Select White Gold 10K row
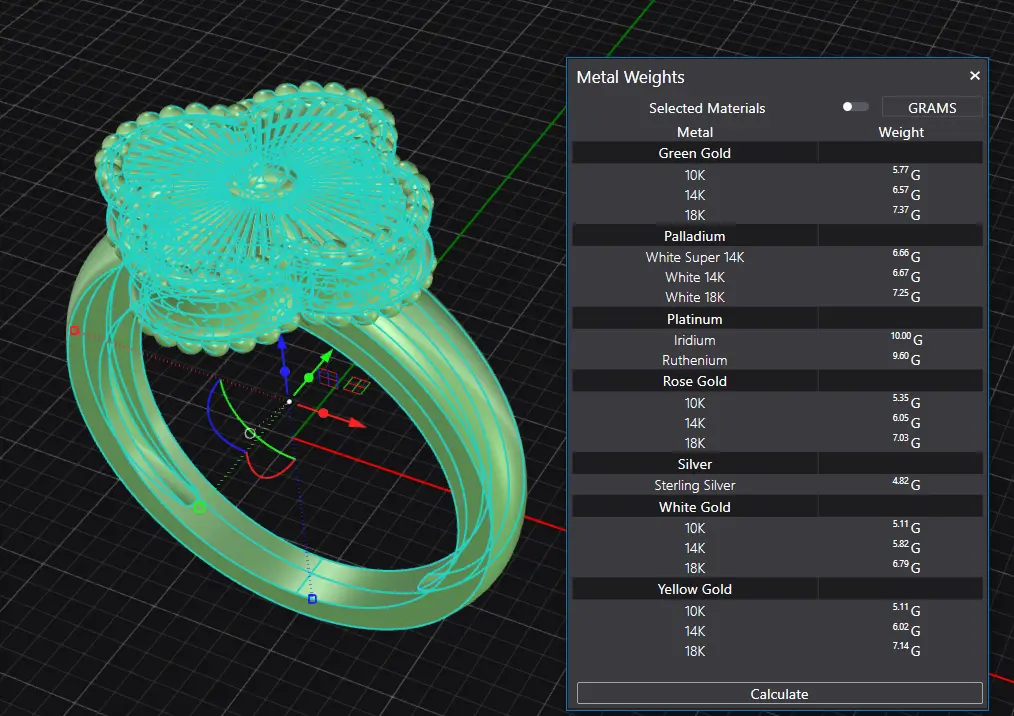1014x716 pixels. 777,528
